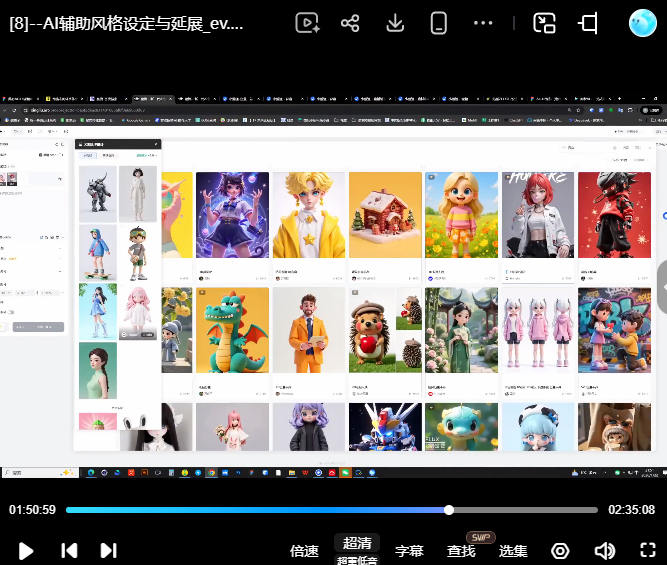The height and width of the screenshot is (565, 667).
Task: Enter fullscreen with the corner-brackets icon
Action: (648, 550)
